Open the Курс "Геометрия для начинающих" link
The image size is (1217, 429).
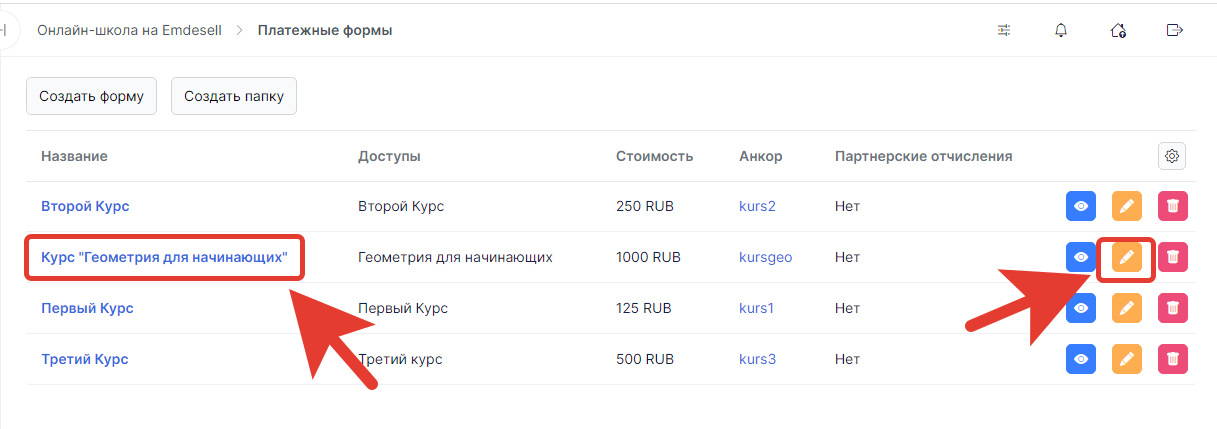pyautogui.click(x=164, y=257)
